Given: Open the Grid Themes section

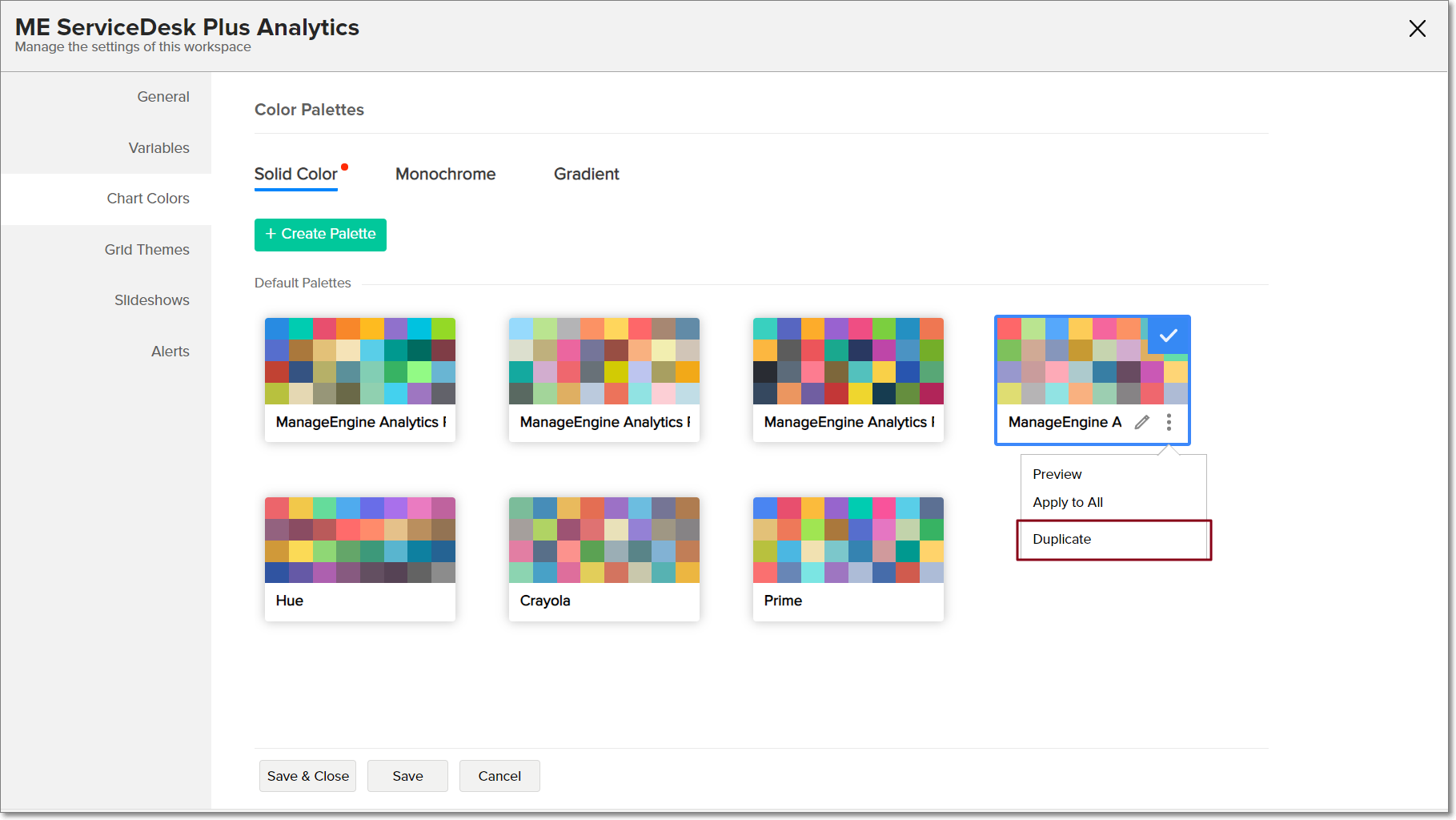Looking at the screenshot, I should tap(146, 249).
